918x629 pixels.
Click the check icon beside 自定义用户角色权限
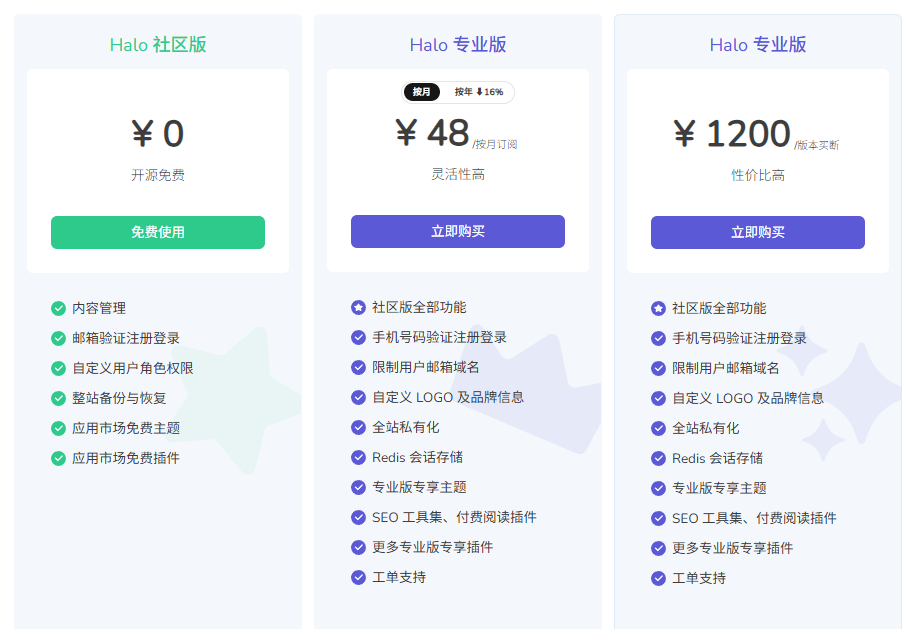click(x=58, y=368)
